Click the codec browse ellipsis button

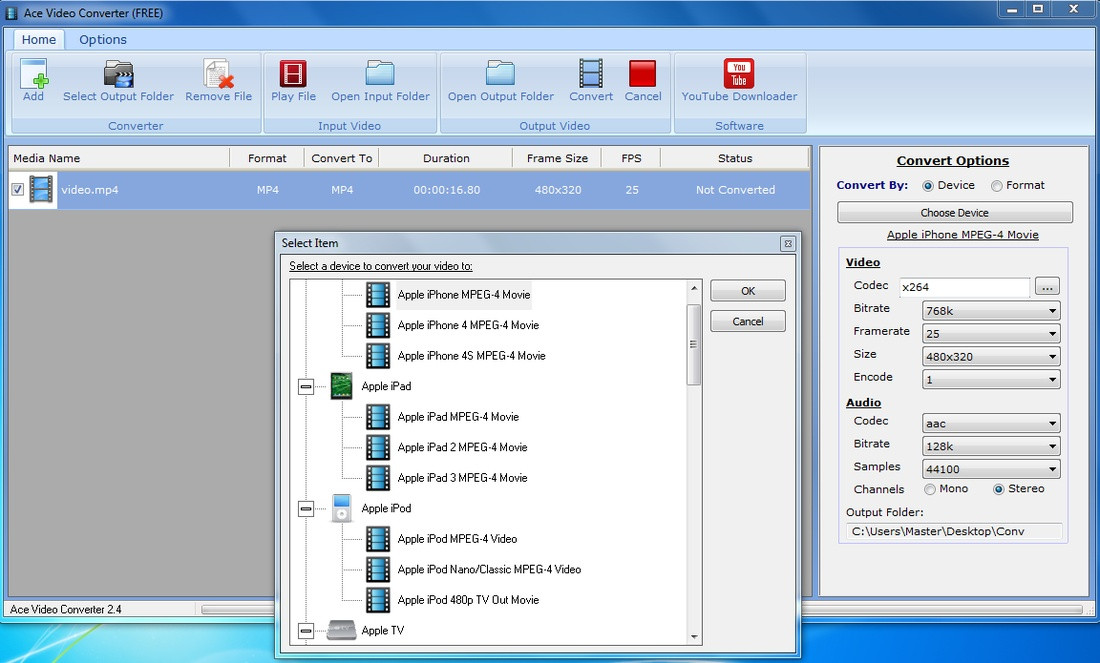(1047, 286)
